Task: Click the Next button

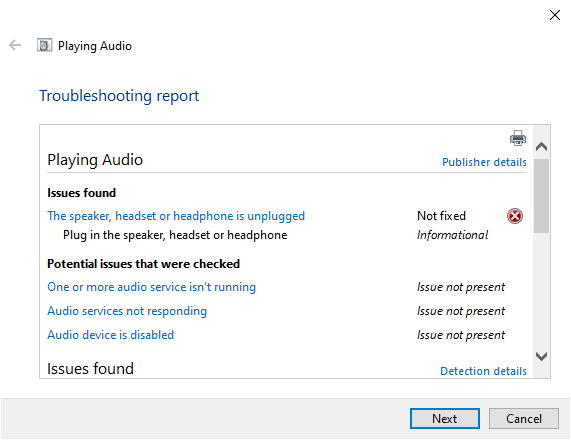Action: [x=445, y=419]
